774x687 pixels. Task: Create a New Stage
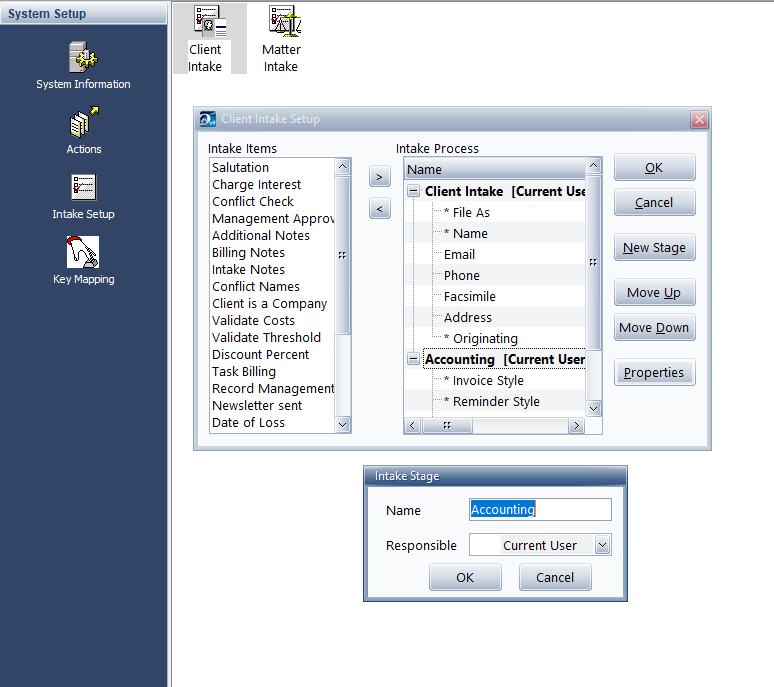pyautogui.click(x=655, y=247)
